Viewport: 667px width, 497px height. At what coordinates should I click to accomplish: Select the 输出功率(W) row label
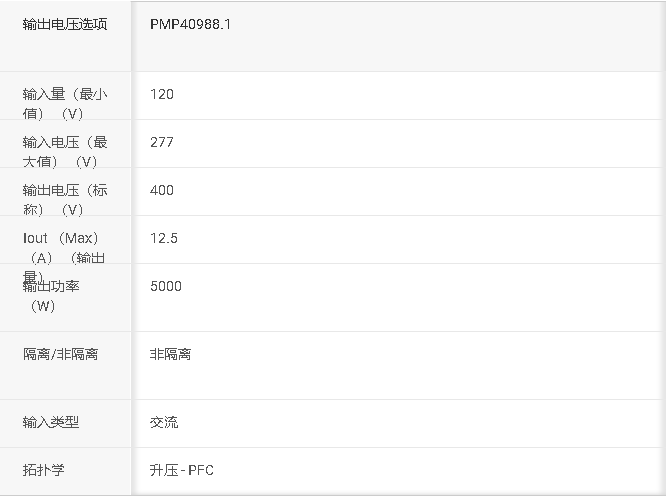coord(51,296)
